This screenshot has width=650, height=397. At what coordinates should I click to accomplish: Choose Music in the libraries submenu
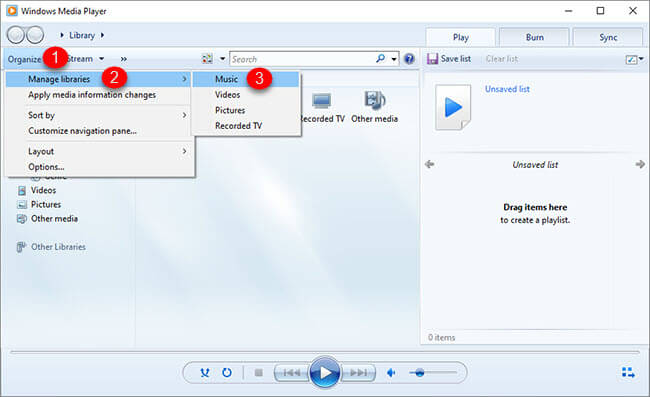tap(246, 79)
